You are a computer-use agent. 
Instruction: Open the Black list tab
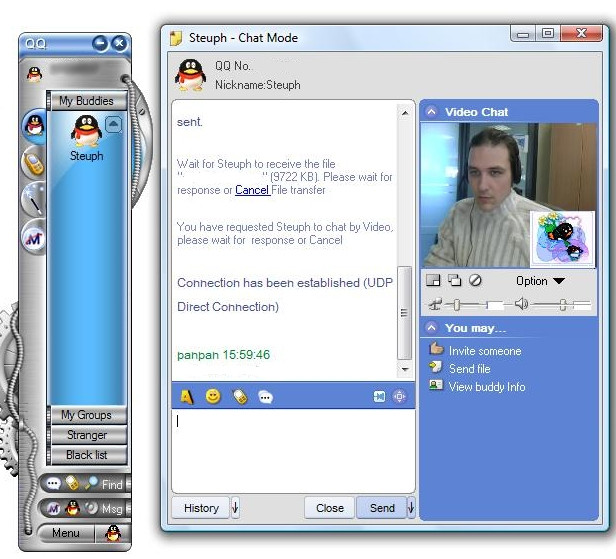click(x=87, y=455)
